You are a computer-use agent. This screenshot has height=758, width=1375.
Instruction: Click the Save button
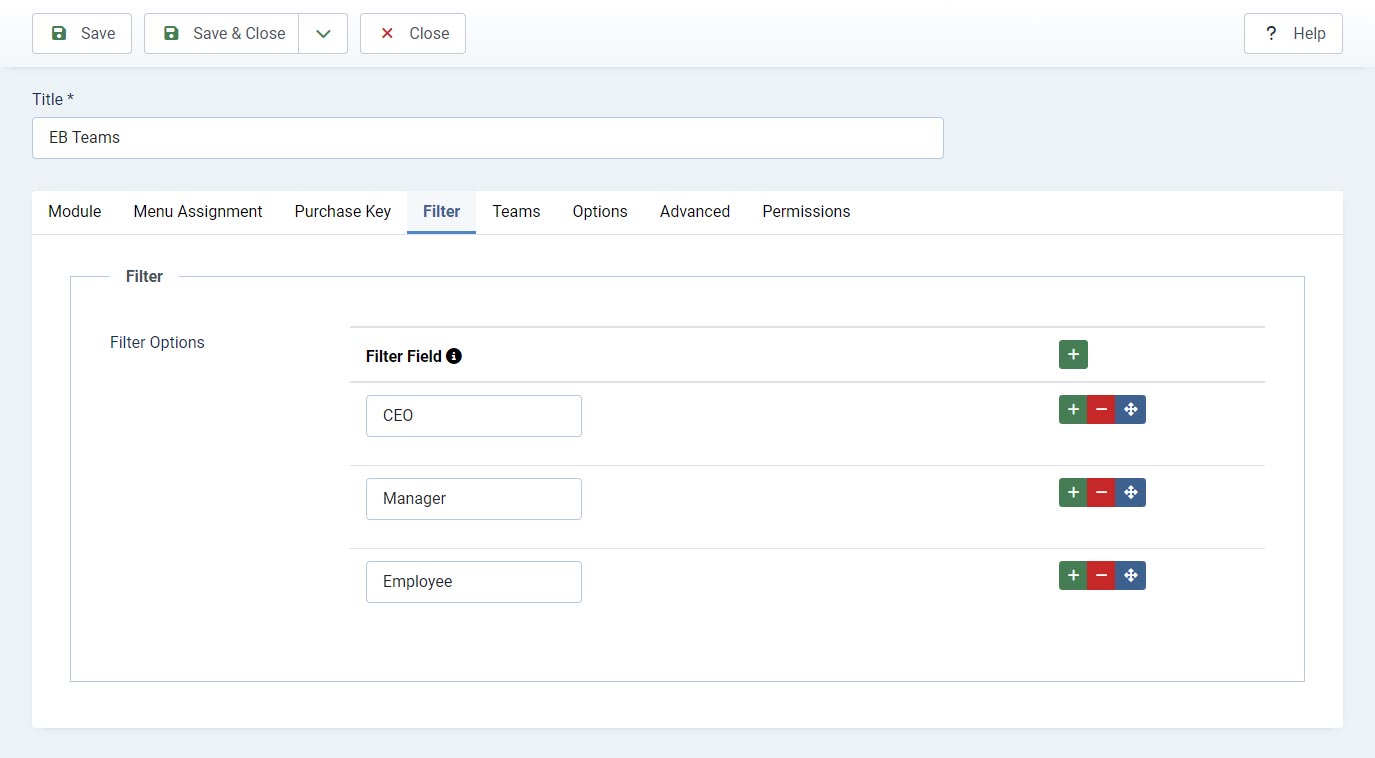82,33
